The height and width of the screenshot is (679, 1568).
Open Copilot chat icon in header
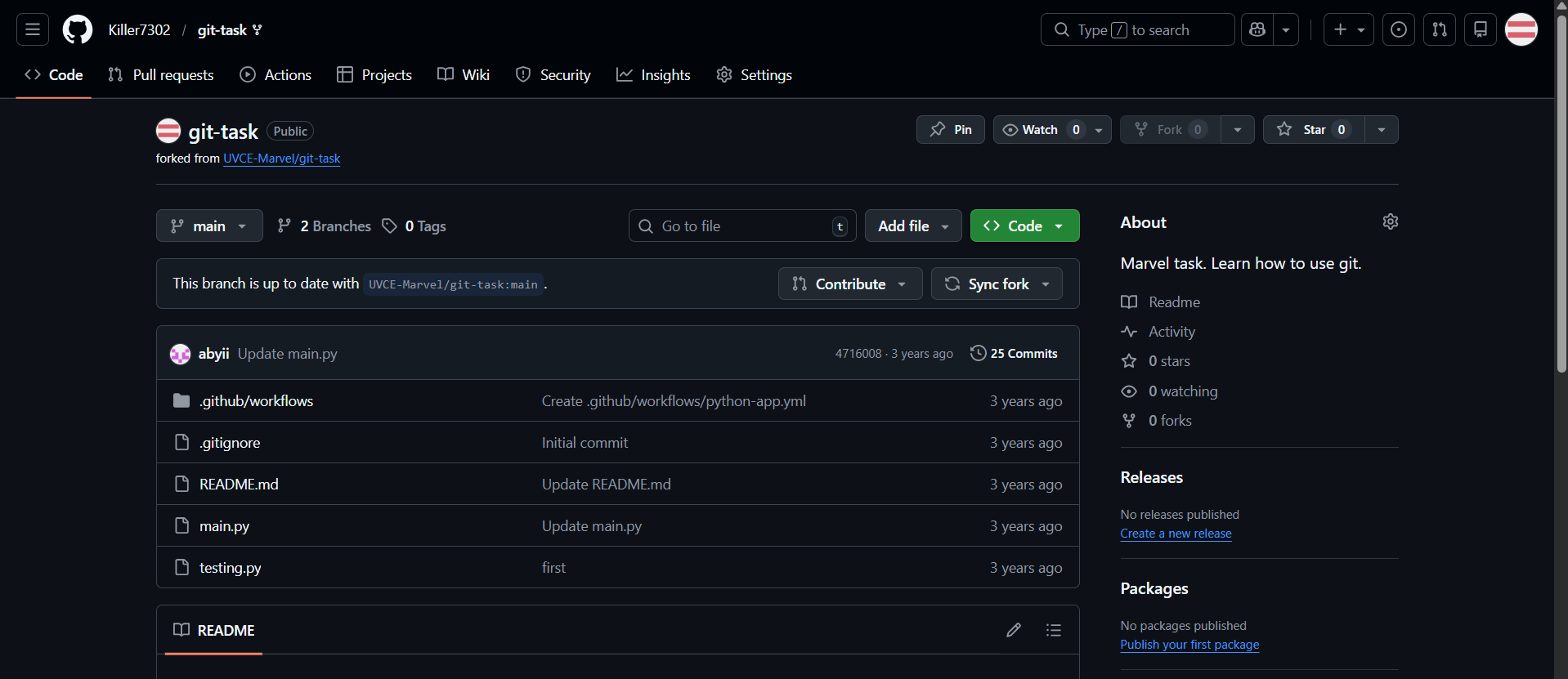coord(1257,29)
